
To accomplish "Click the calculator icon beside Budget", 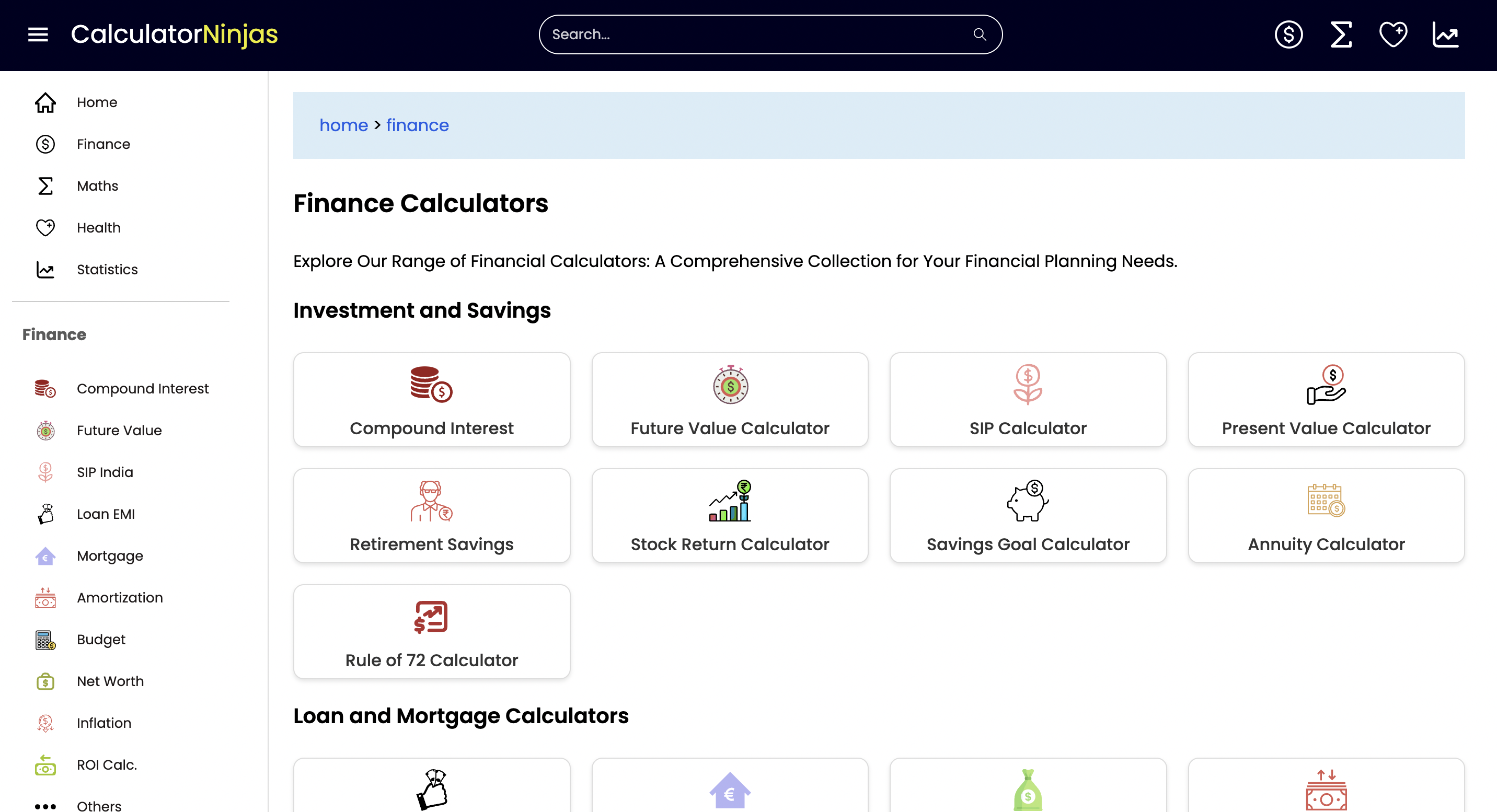I will pos(45,640).
